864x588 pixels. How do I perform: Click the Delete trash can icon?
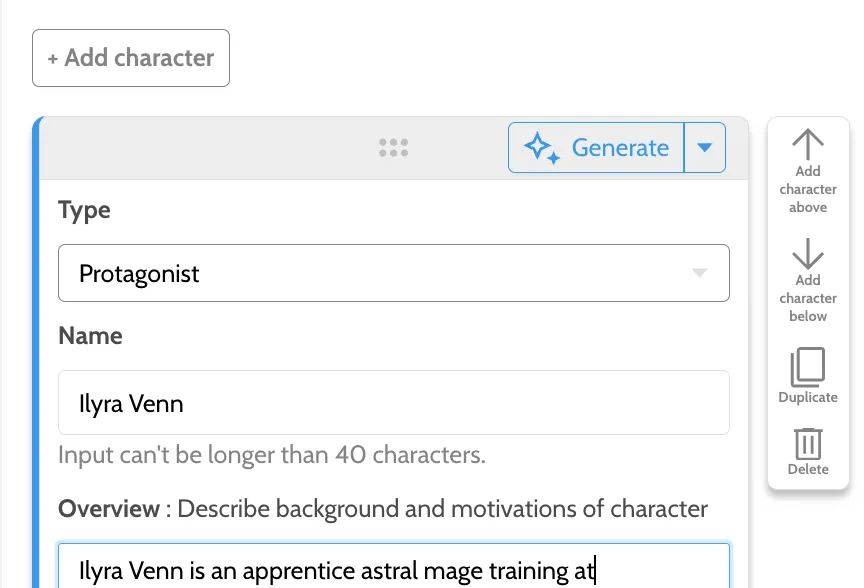[808, 443]
